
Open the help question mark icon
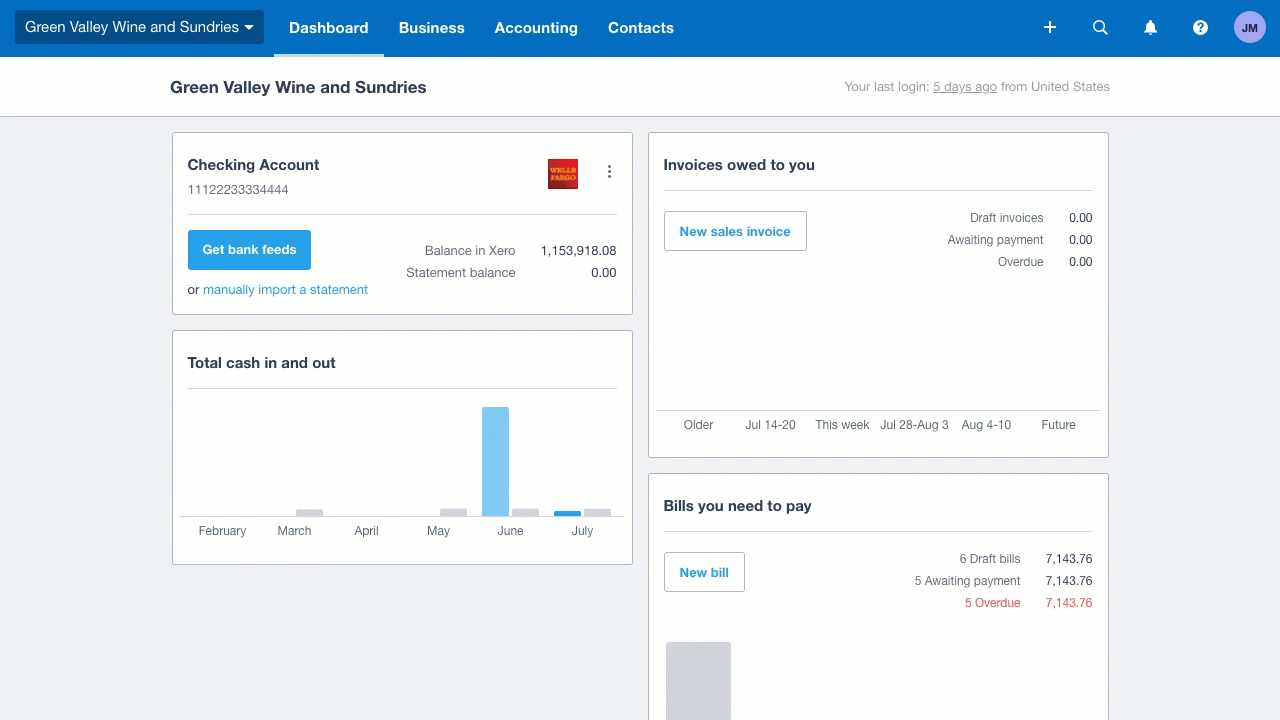[1200, 28]
